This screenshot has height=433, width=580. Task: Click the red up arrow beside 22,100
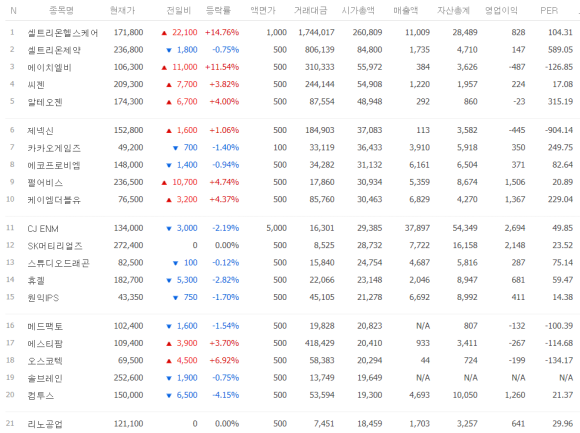pos(164,33)
